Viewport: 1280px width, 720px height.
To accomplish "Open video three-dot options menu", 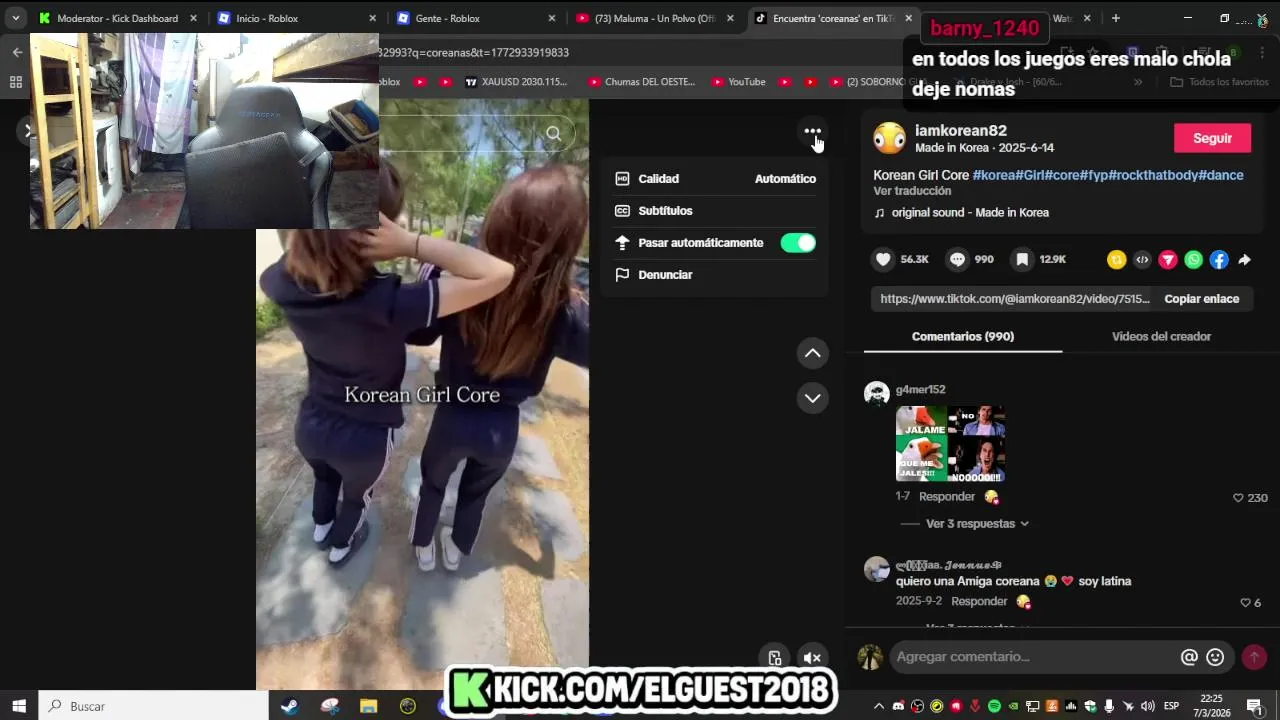I will click(812, 132).
